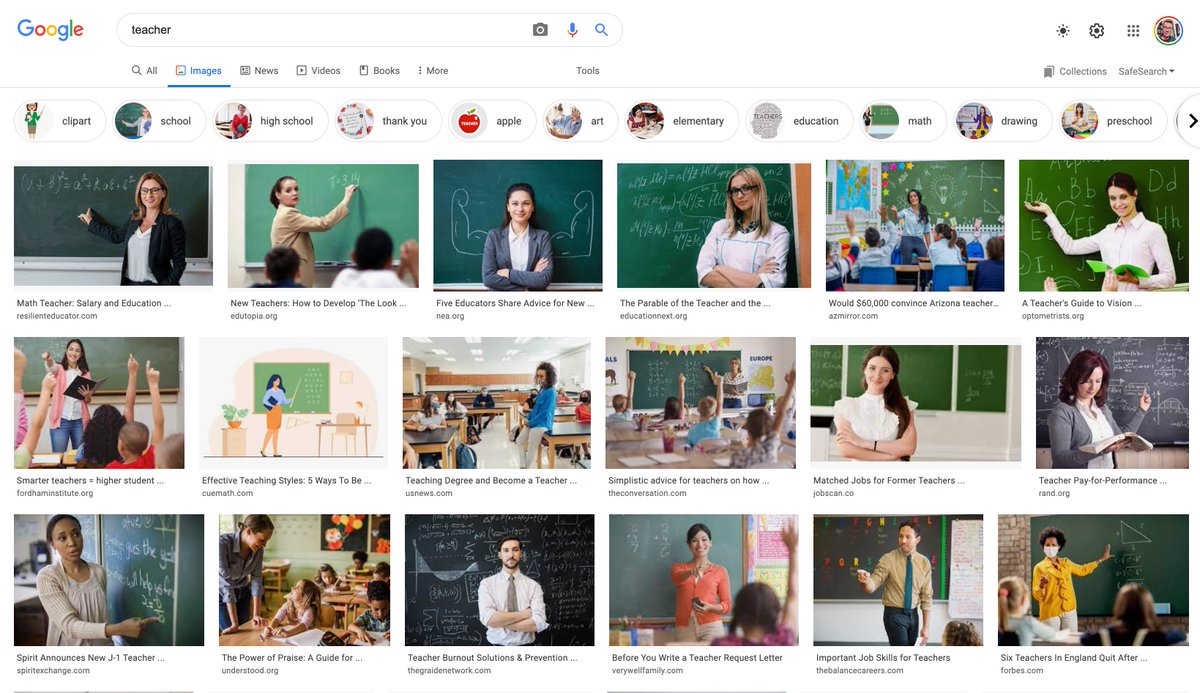
Task: Open Google apps grid icon
Action: tap(1133, 31)
